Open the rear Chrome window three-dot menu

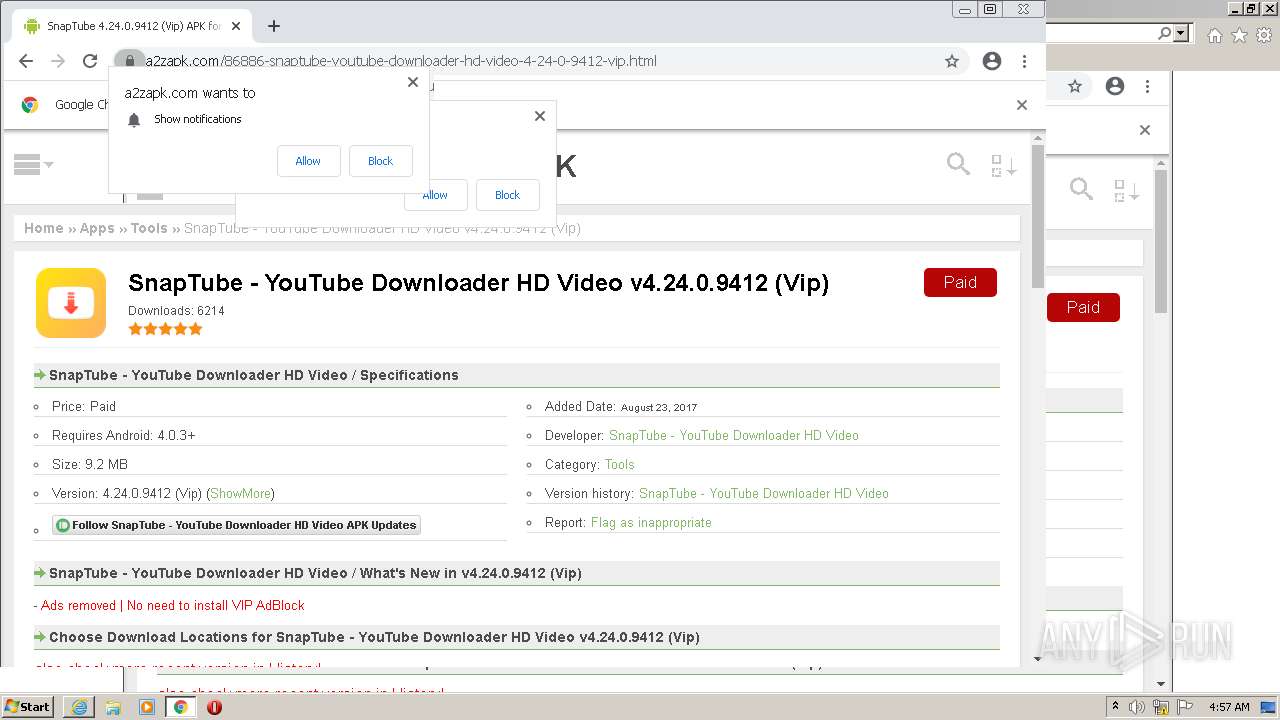coord(1147,87)
